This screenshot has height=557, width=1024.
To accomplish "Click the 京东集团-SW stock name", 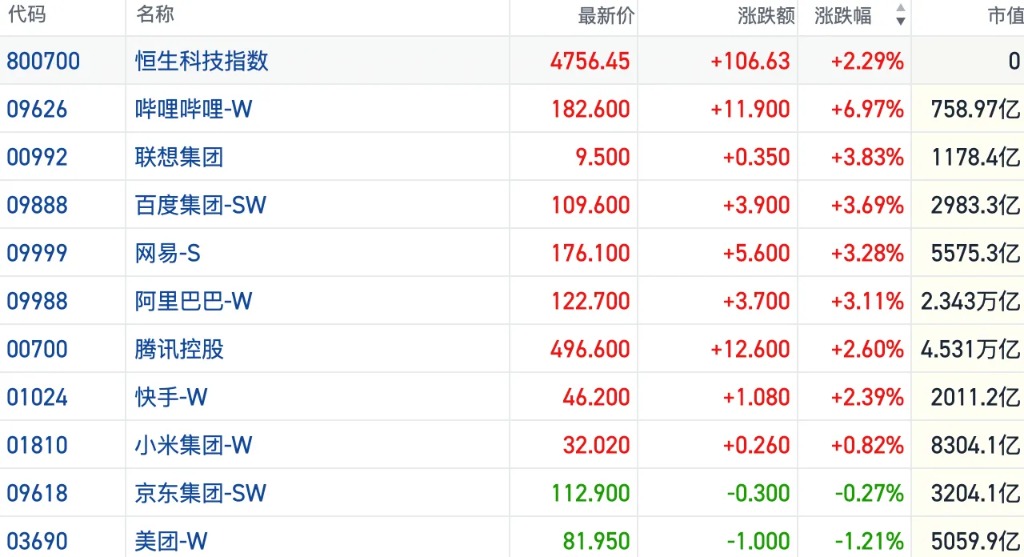I will (x=201, y=493).
